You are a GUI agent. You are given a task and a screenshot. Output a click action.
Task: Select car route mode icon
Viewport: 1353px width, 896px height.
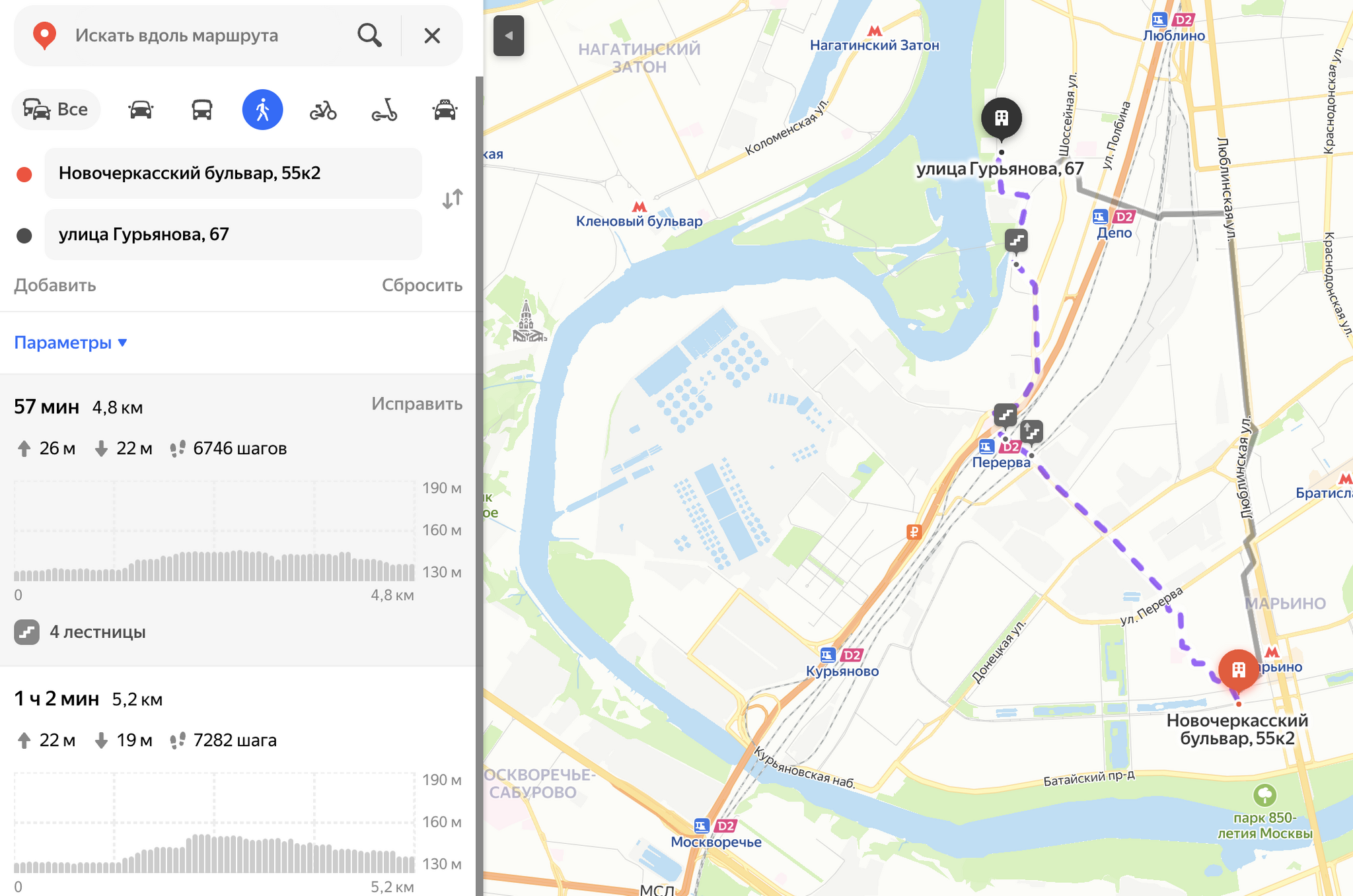(141, 110)
